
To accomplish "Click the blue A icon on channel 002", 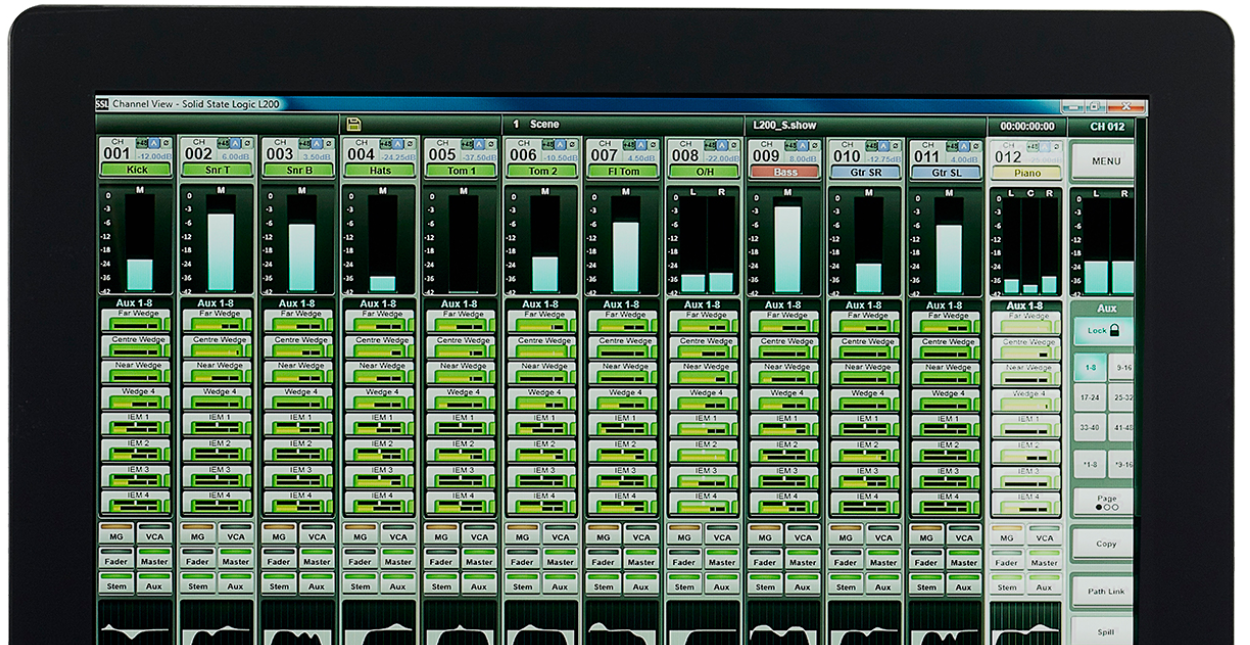I will click(235, 144).
